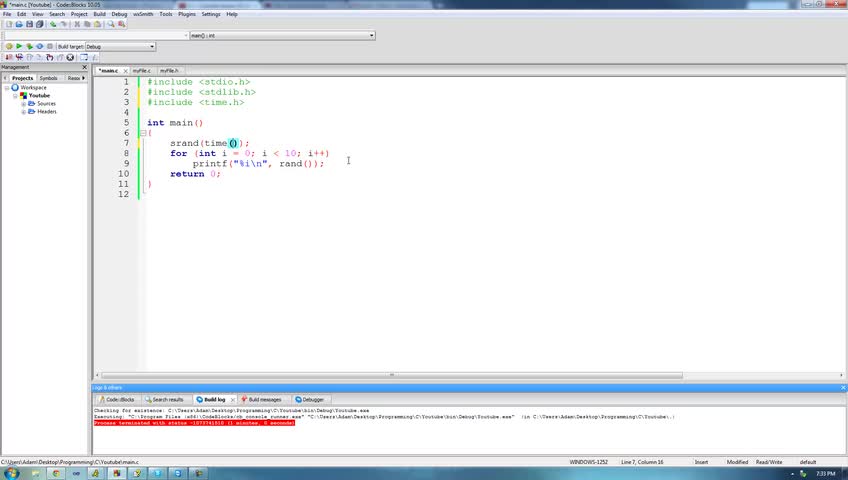Screen dimensions: 848x480
Task: Open the Code::Blocks log tab
Action: (117, 399)
